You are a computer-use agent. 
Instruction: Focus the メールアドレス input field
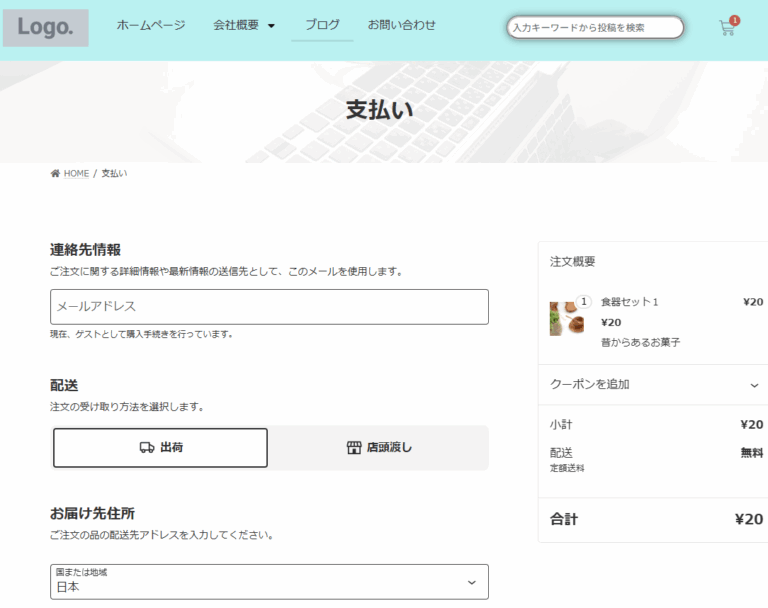pyautogui.click(x=269, y=307)
